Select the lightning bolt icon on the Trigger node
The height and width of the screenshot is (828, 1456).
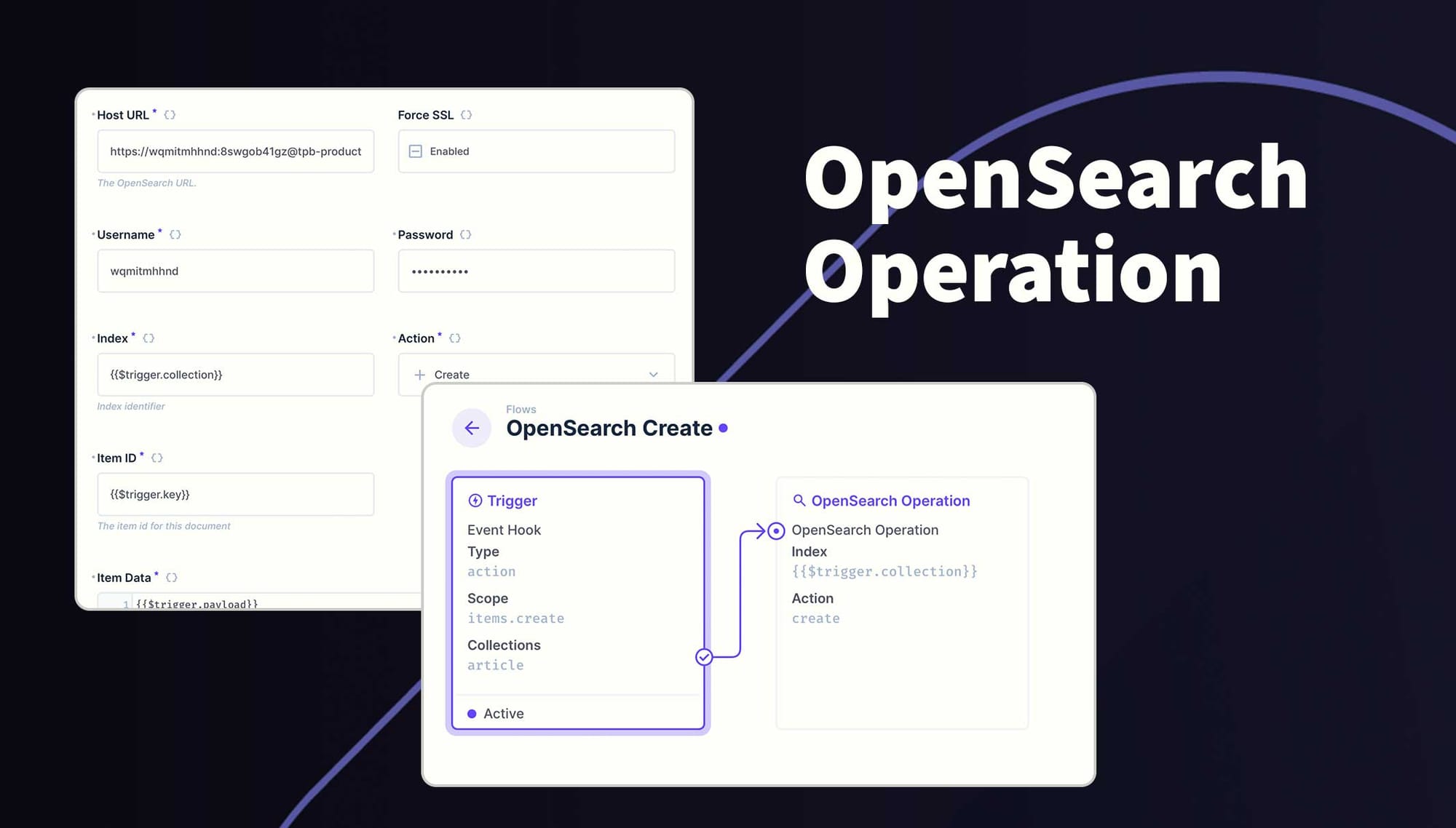[475, 501]
